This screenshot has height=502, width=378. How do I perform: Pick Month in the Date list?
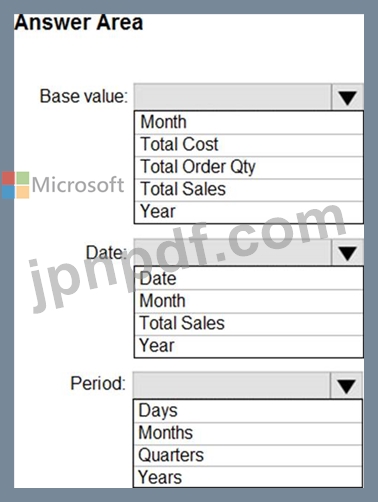[x=249, y=301]
